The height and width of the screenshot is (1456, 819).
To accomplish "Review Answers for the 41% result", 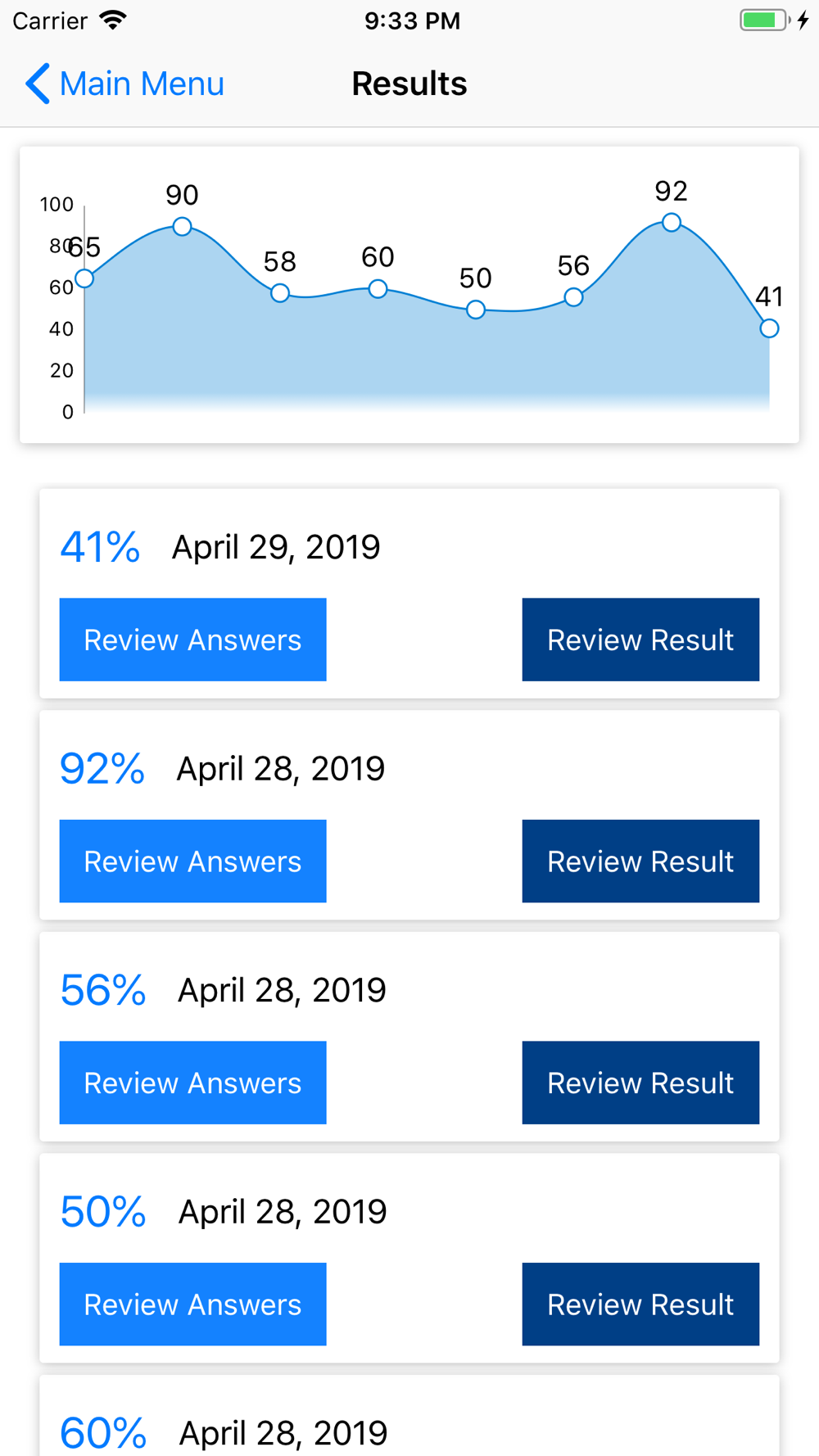I will click(x=192, y=640).
